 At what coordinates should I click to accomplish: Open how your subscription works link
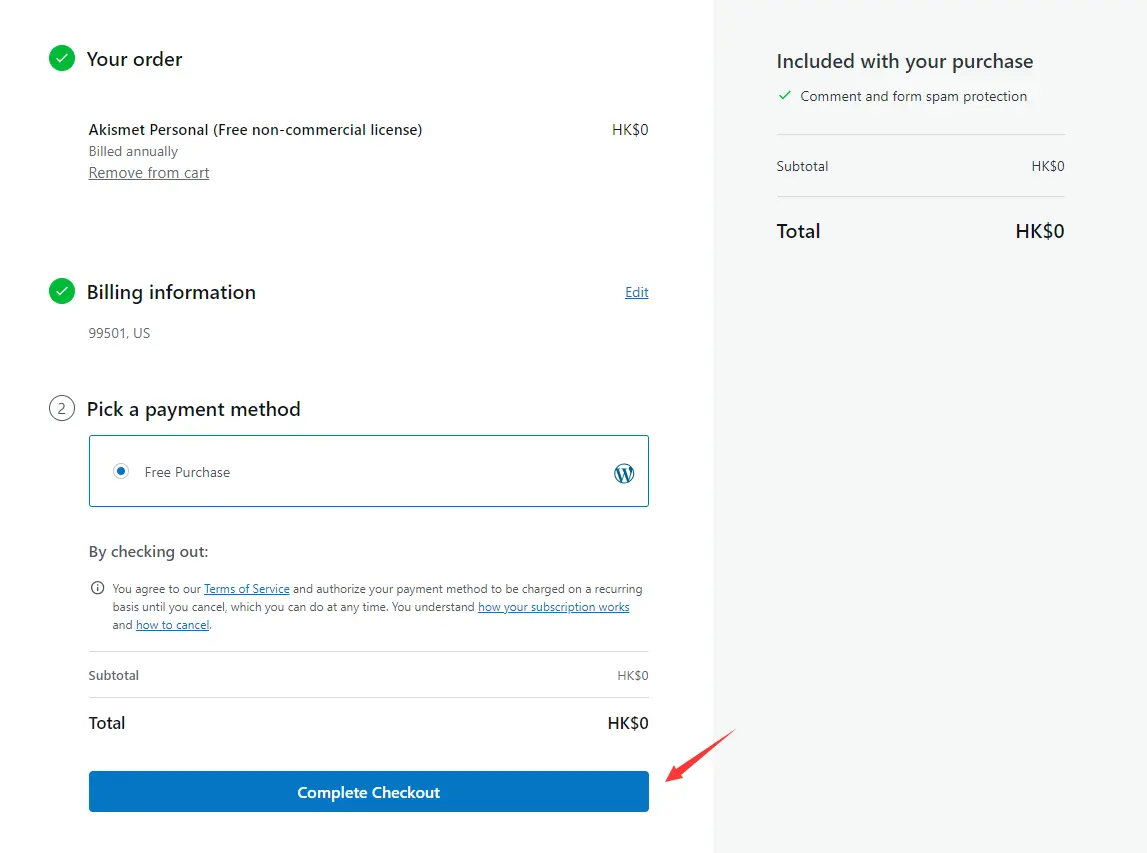(x=554, y=607)
